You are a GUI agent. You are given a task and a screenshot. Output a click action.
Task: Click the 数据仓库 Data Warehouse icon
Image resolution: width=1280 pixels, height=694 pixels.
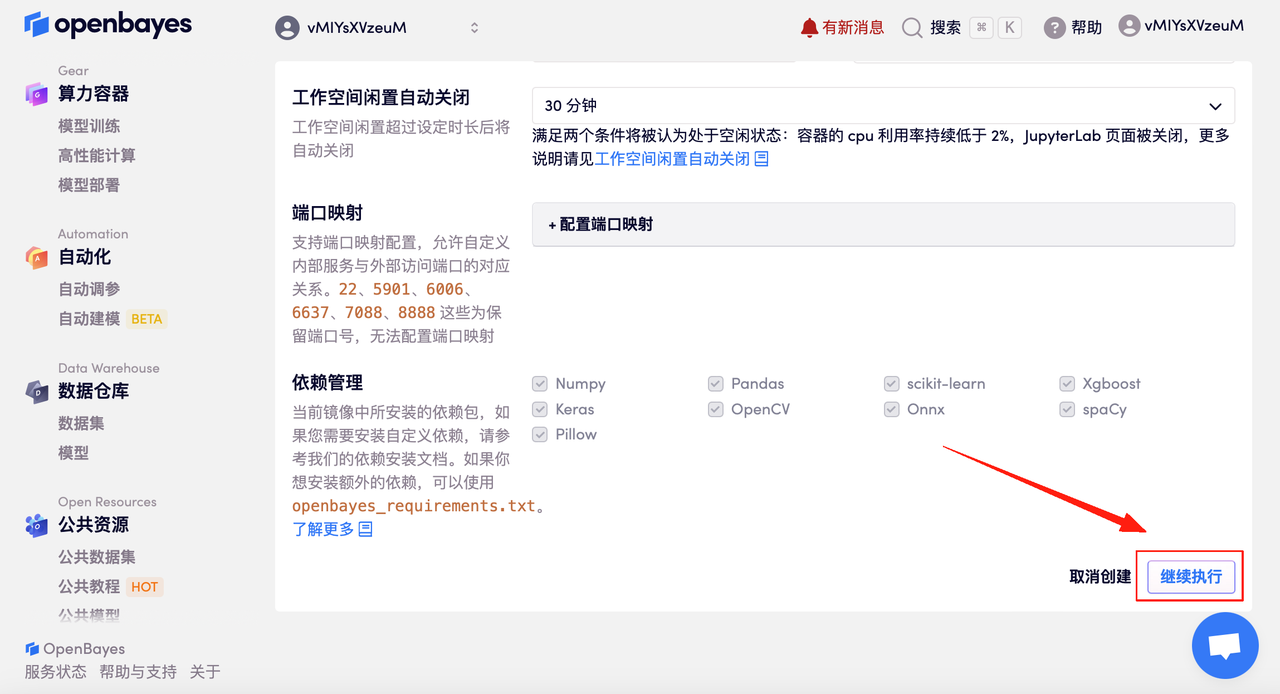pyautogui.click(x=37, y=391)
